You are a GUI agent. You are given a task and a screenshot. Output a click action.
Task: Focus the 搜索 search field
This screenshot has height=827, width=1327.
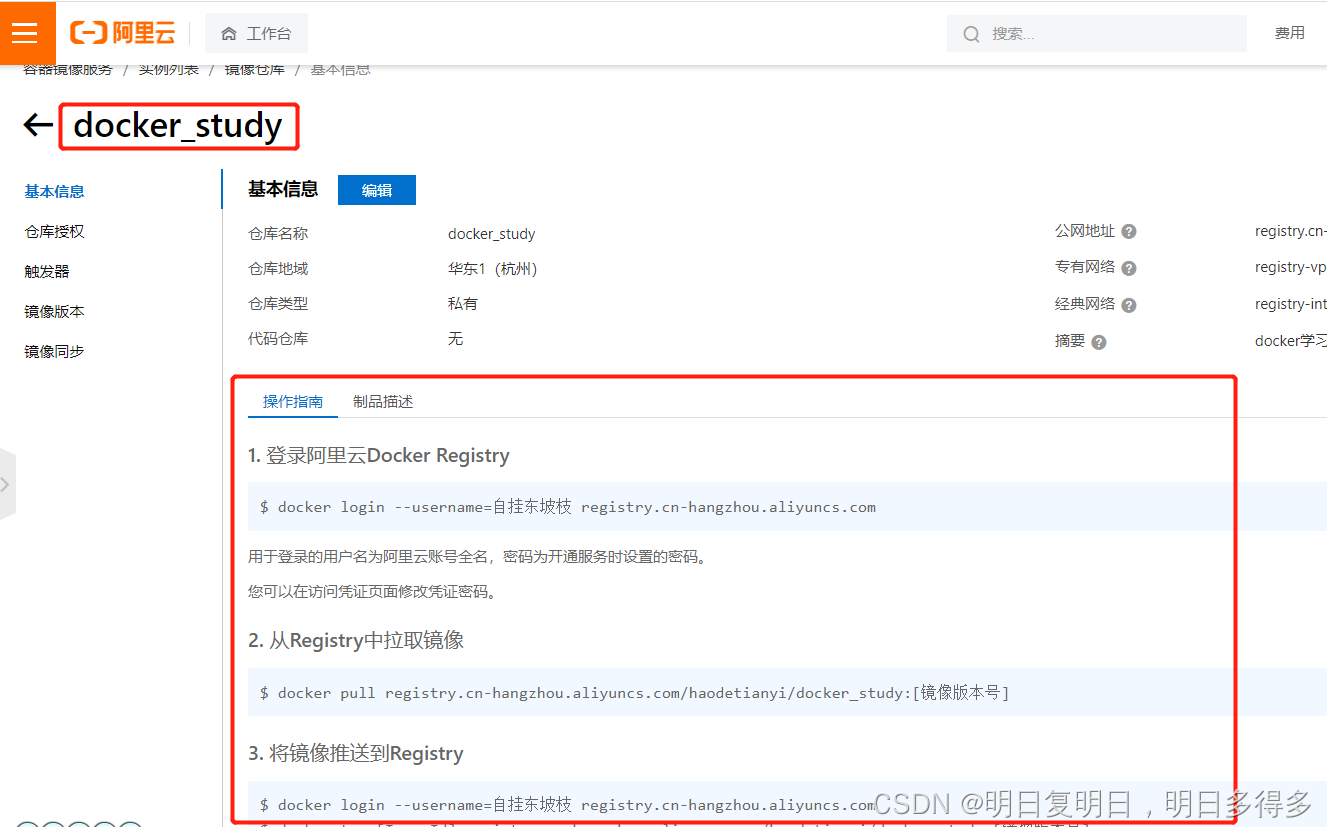click(1097, 33)
